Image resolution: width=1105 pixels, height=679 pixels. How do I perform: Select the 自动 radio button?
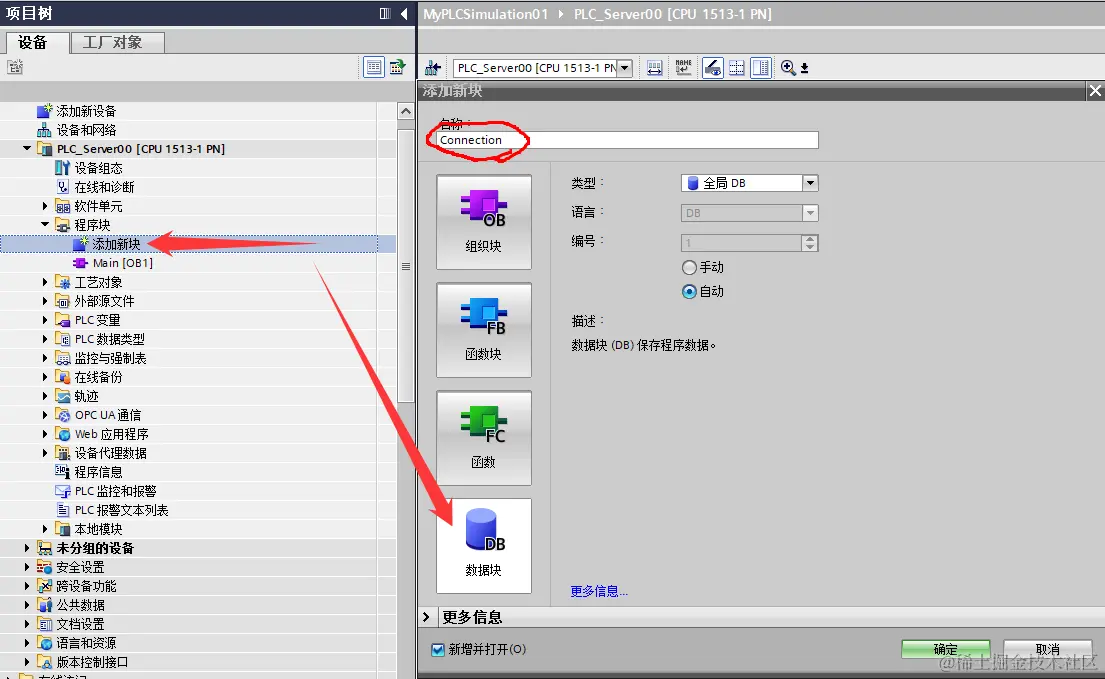(x=689, y=292)
